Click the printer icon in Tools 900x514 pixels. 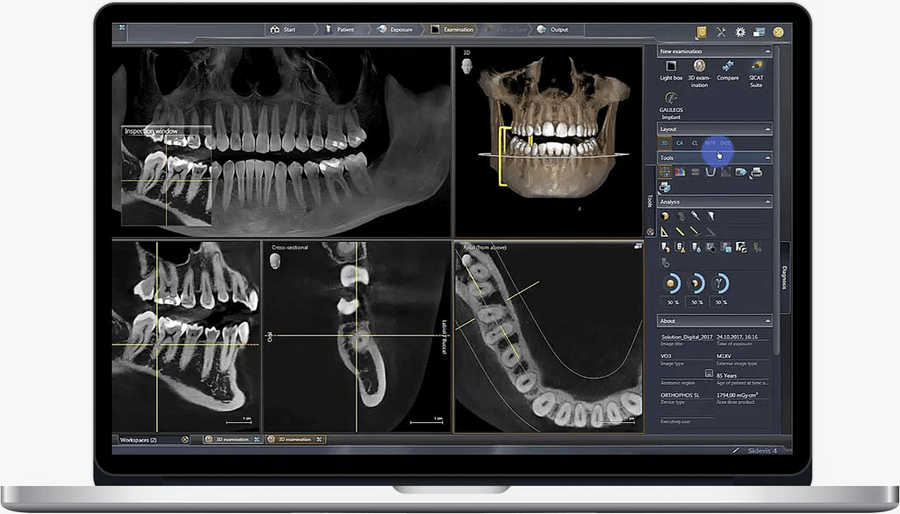click(756, 172)
